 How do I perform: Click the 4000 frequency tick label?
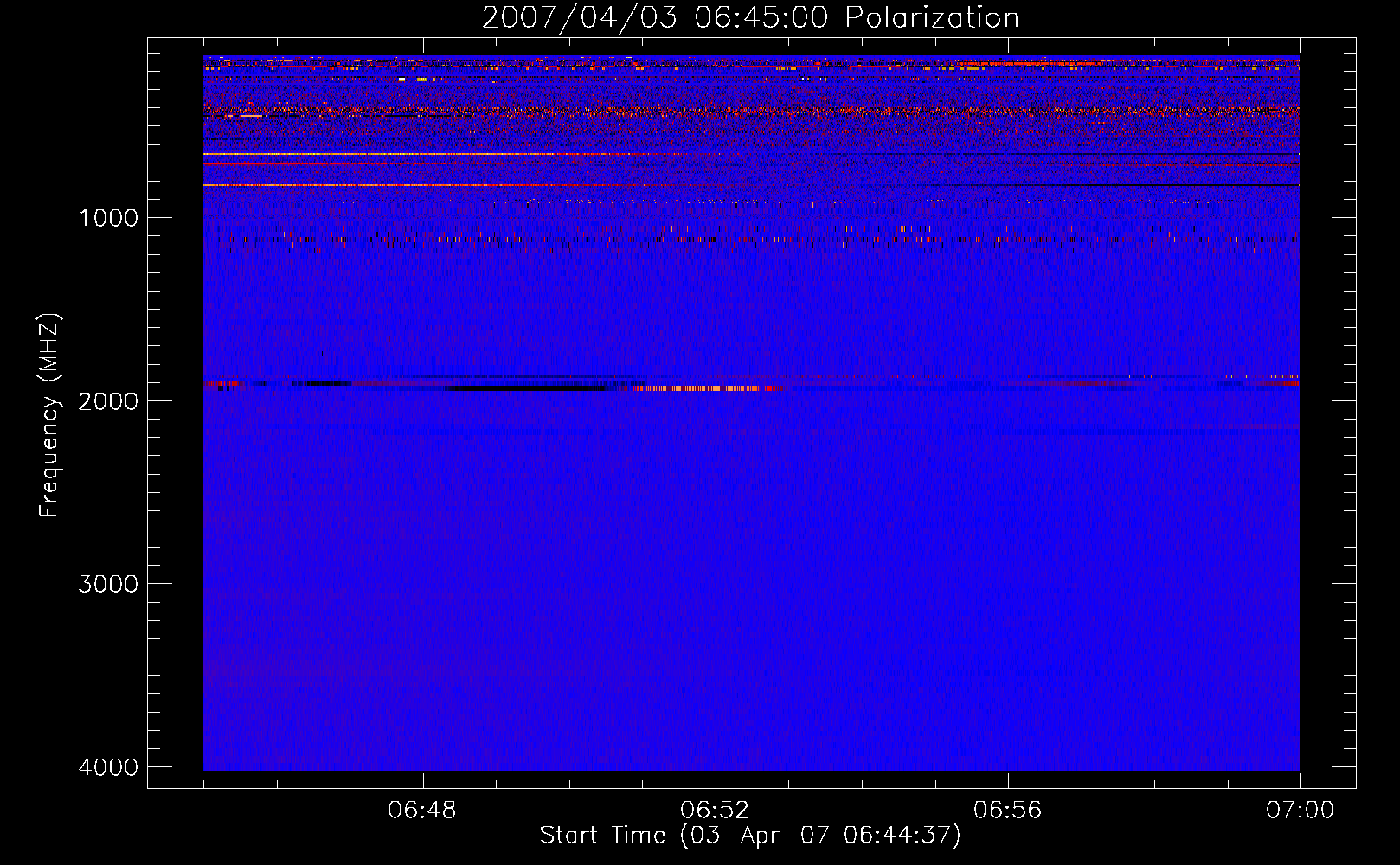click(x=108, y=767)
